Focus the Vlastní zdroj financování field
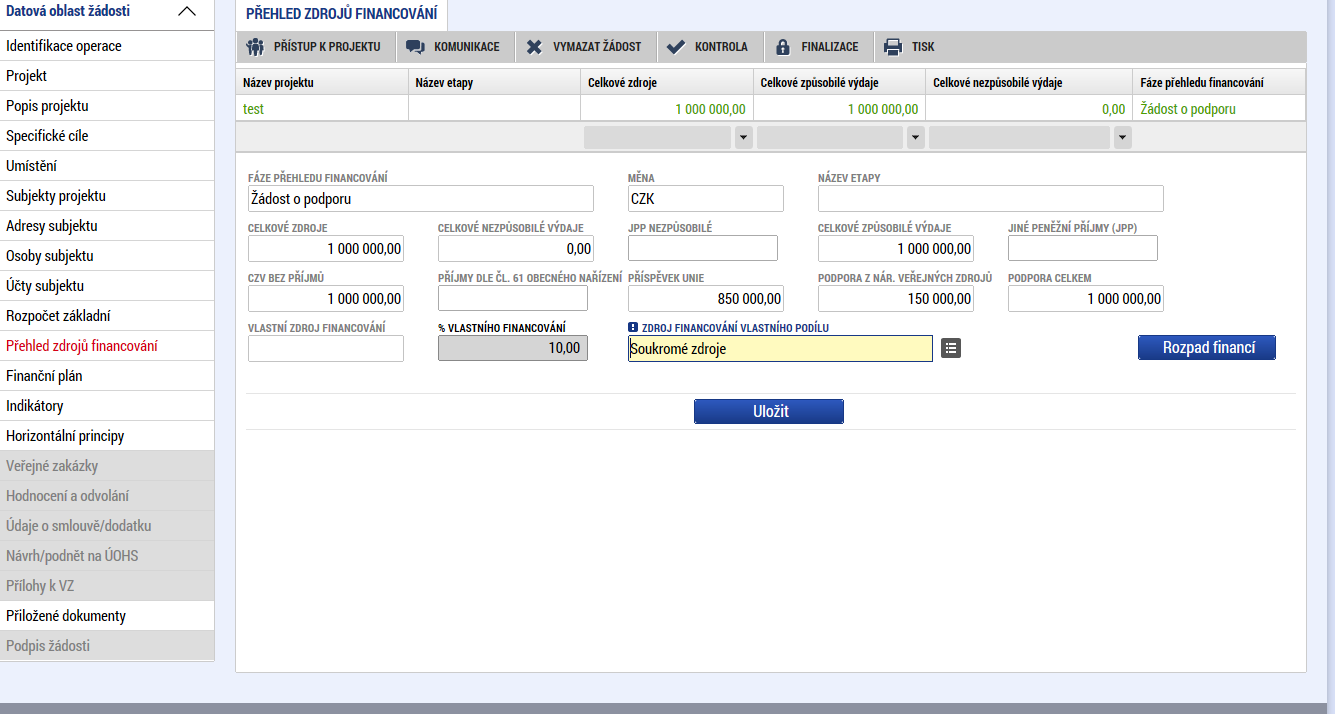1335x714 pixels. pos(326,348)
